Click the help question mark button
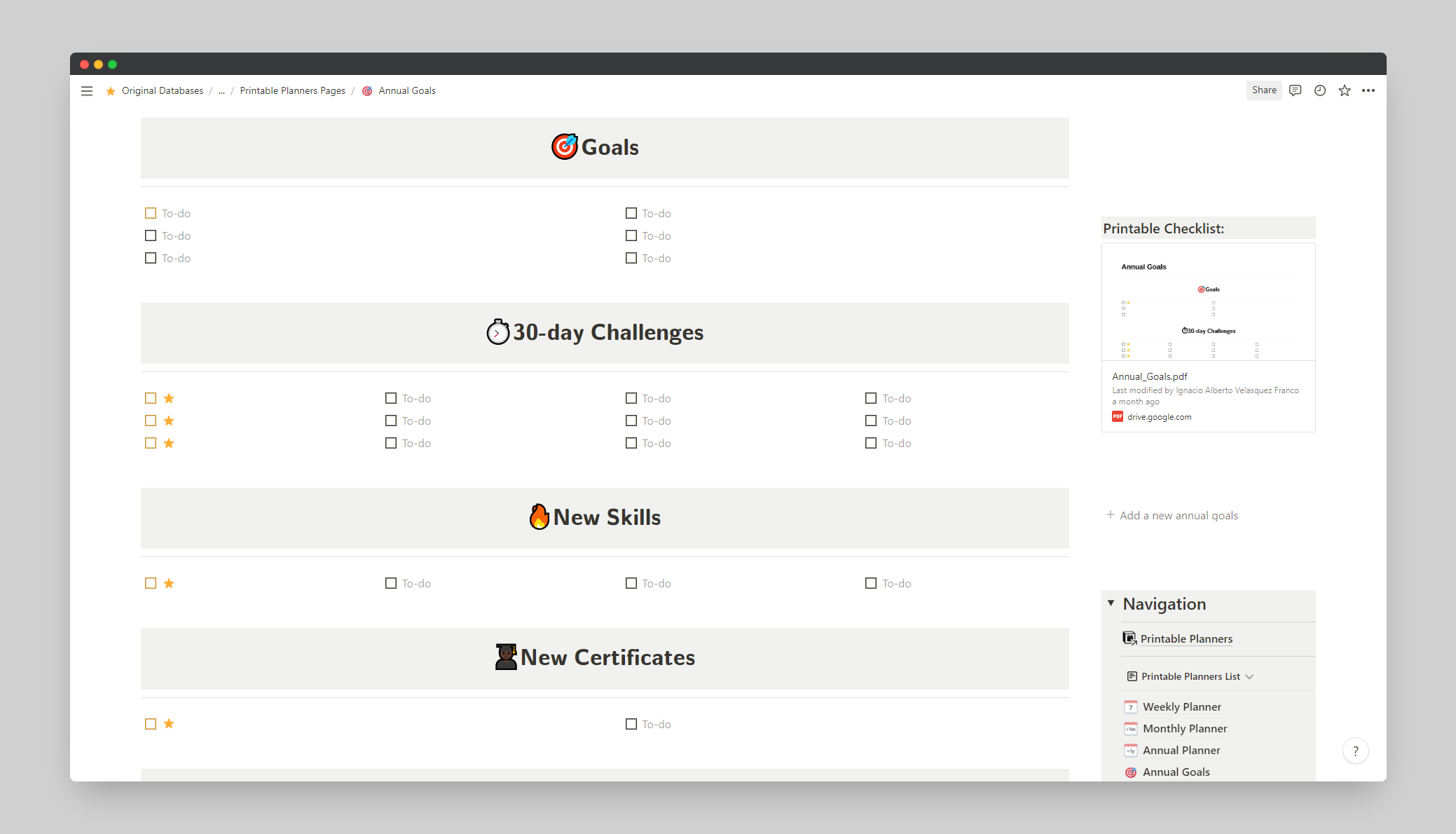Image resolution: width=1456 pixels, height=834 pixels. [x=1355, y=751]
